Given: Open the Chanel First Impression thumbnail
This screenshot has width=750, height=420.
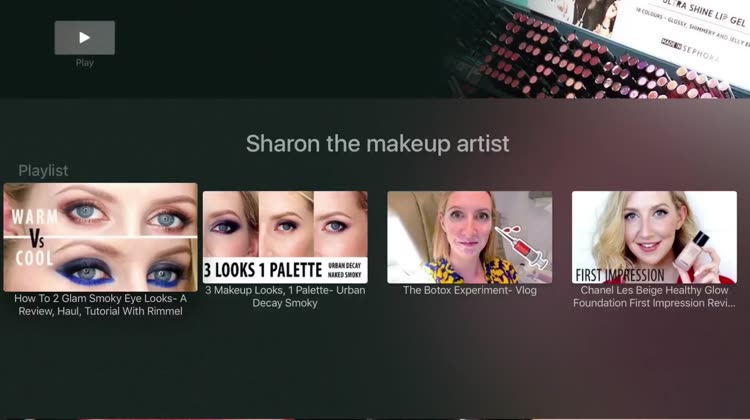Looking at the screenshot, I should click(x=654, y=237).
